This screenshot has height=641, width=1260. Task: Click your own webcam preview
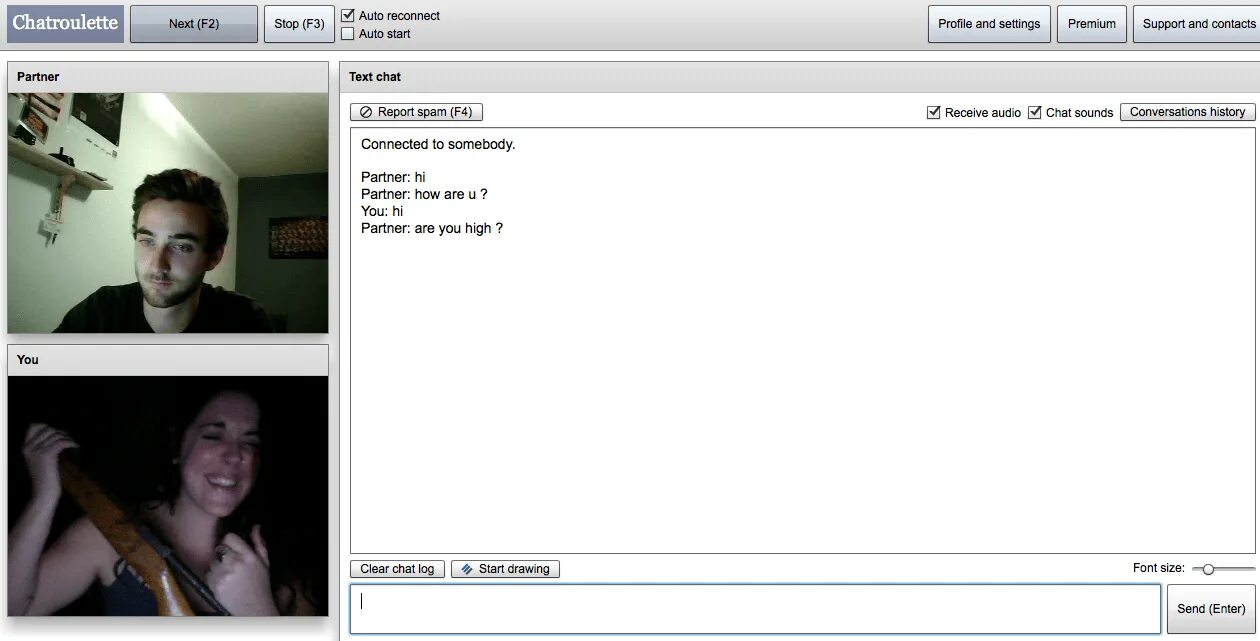tap(168, 496)
